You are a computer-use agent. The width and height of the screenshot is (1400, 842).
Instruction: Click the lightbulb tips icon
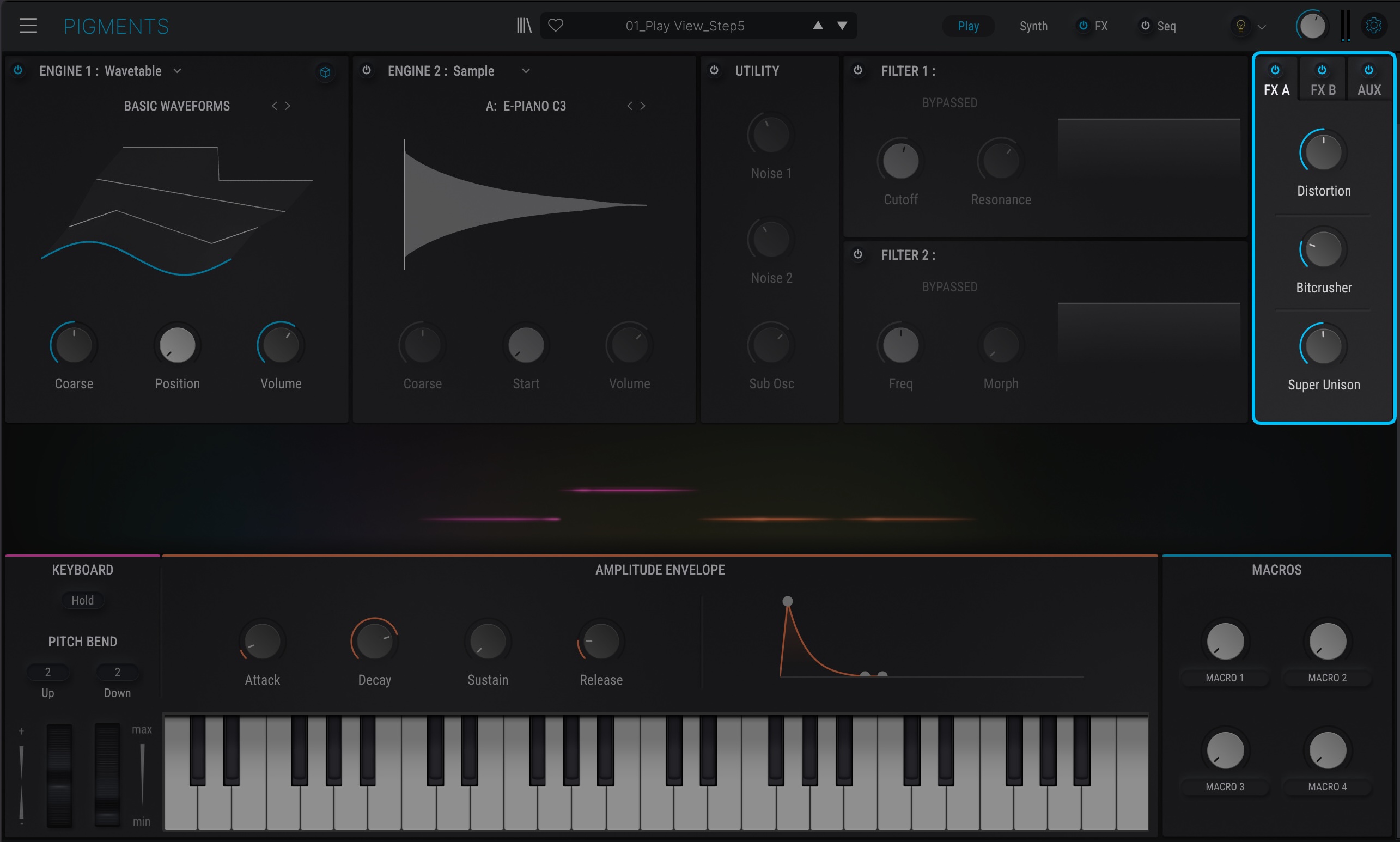pyautogui.click(x=1240, y=26)
